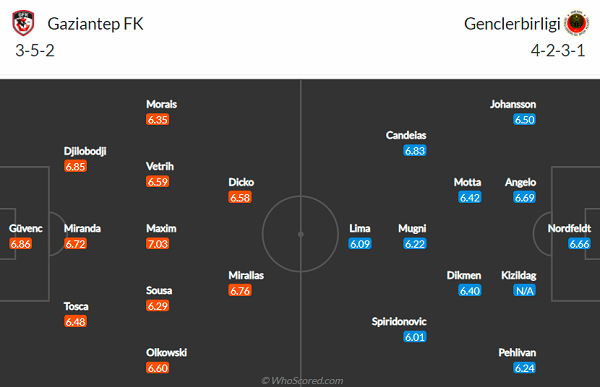The image size is (600, 387).
Task: Click player name Morais
Action: 161,104
